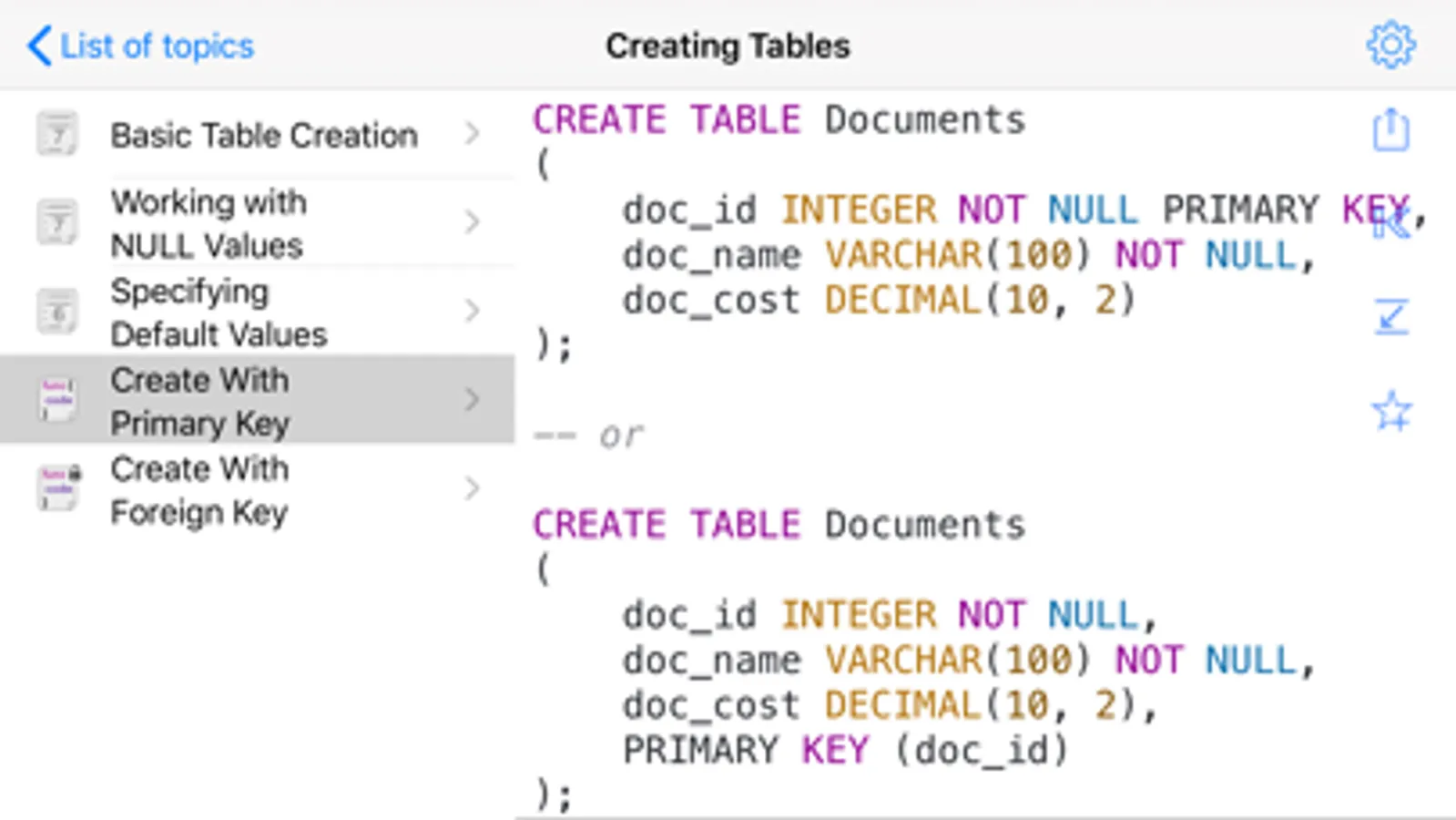
Task: Tap the Basic Table Creation document icon
Action: 57,134
